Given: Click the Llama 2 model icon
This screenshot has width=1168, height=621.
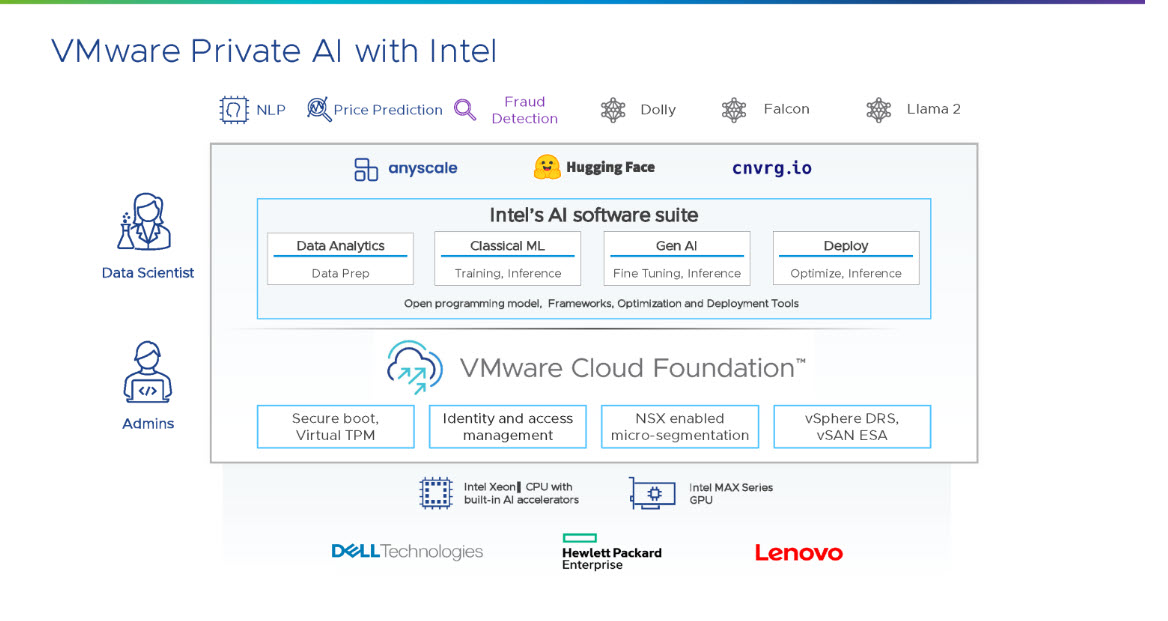Looking at the screenshot, I should pyautogui.click(x=878, y=110).
